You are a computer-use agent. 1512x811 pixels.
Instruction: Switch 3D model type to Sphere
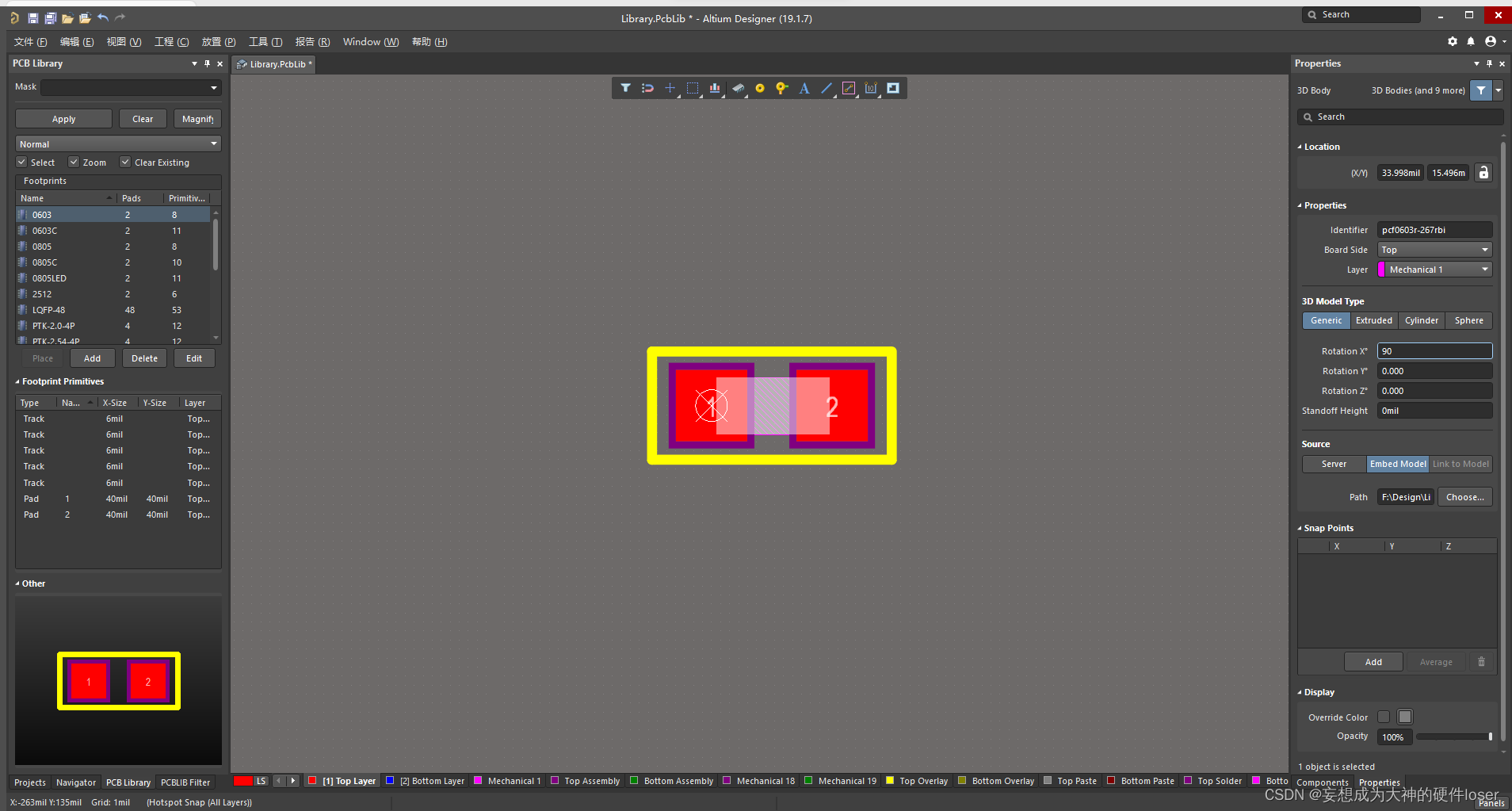coord(1468,320)
